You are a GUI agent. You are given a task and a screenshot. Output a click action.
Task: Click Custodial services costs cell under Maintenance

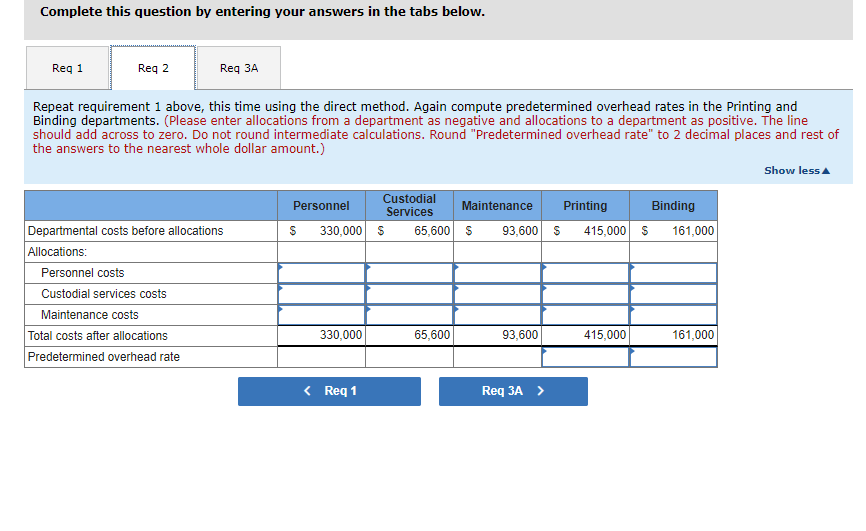[x=497, y=294]
